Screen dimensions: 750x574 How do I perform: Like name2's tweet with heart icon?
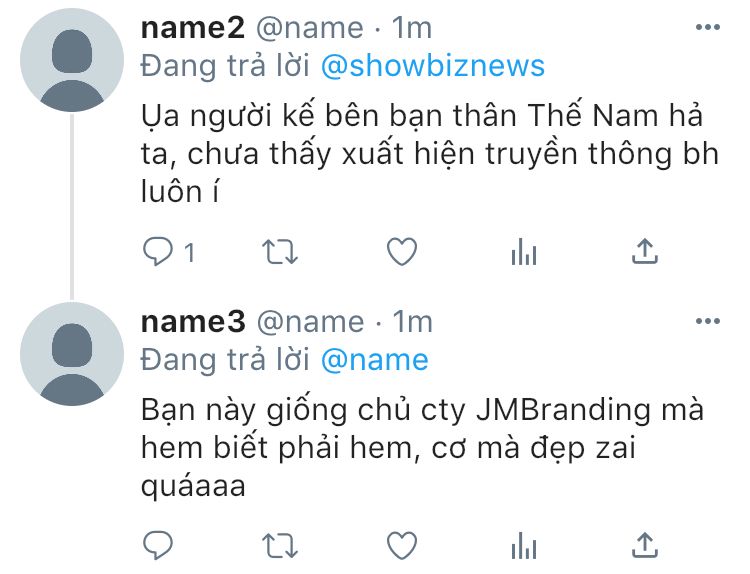(x=402, y=252)
